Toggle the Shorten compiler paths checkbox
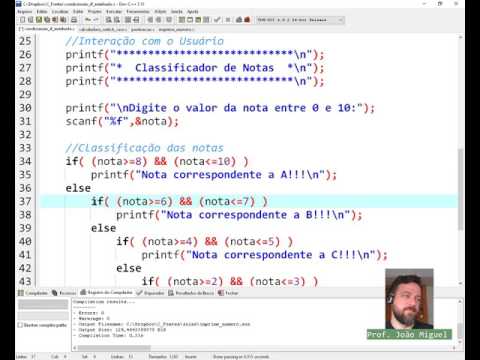 tap(20, 325)
